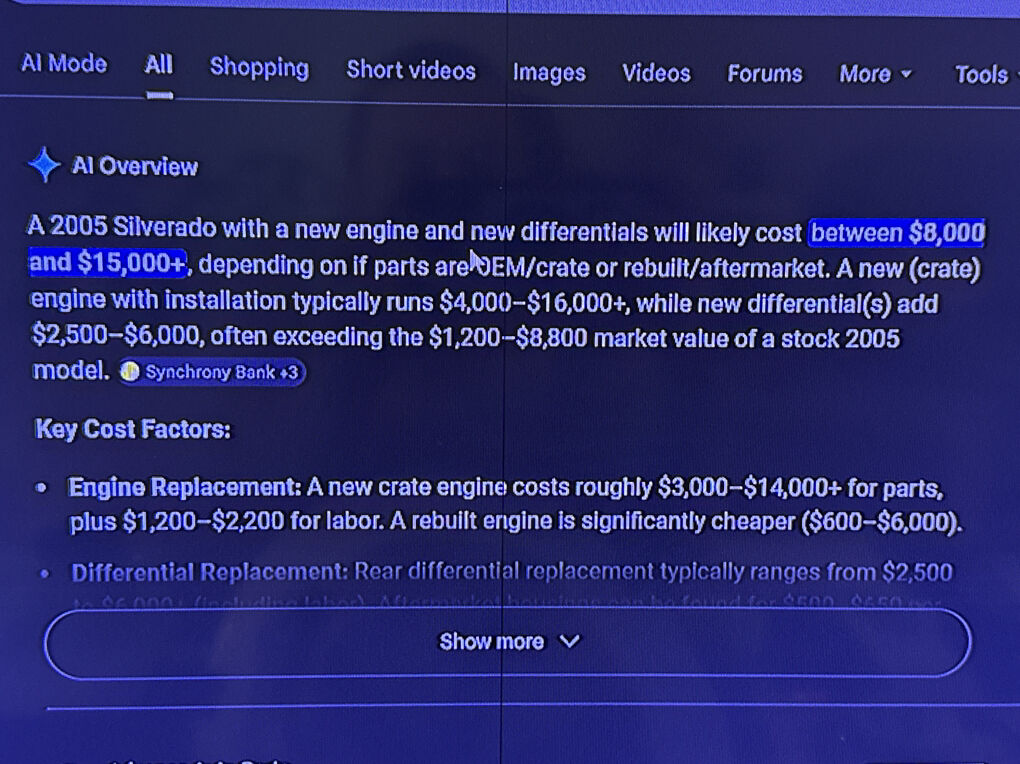Click the Synchrony Bank logo icon
The width and height of the screenshot is (1020, 764).
point(130,372)
